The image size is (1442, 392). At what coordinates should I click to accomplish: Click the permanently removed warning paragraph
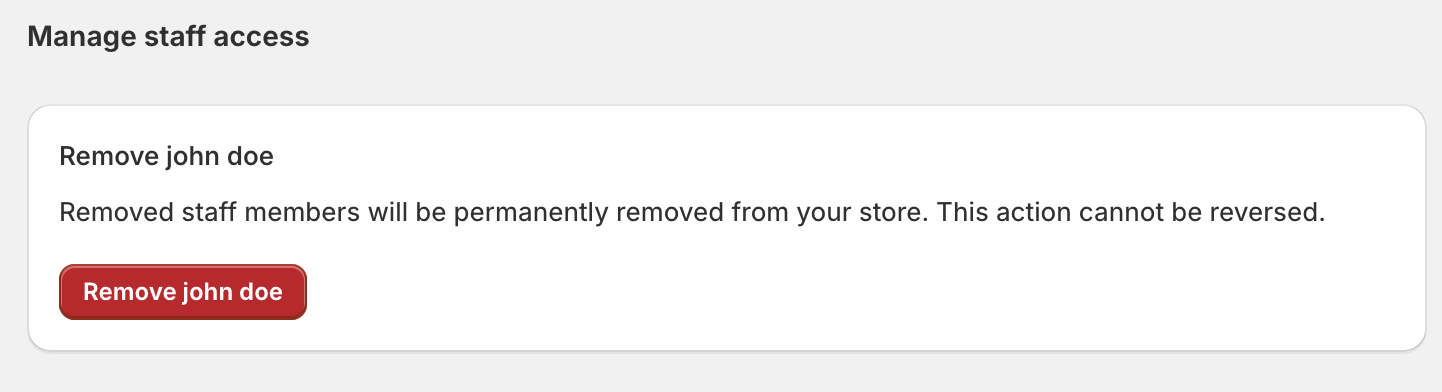[692, 213]
